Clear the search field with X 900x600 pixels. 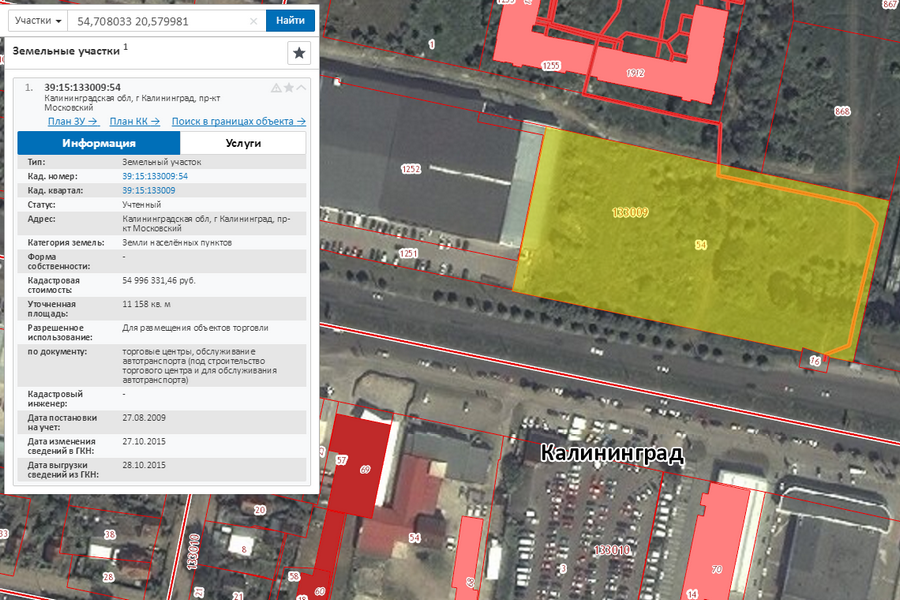coord(252,21)
